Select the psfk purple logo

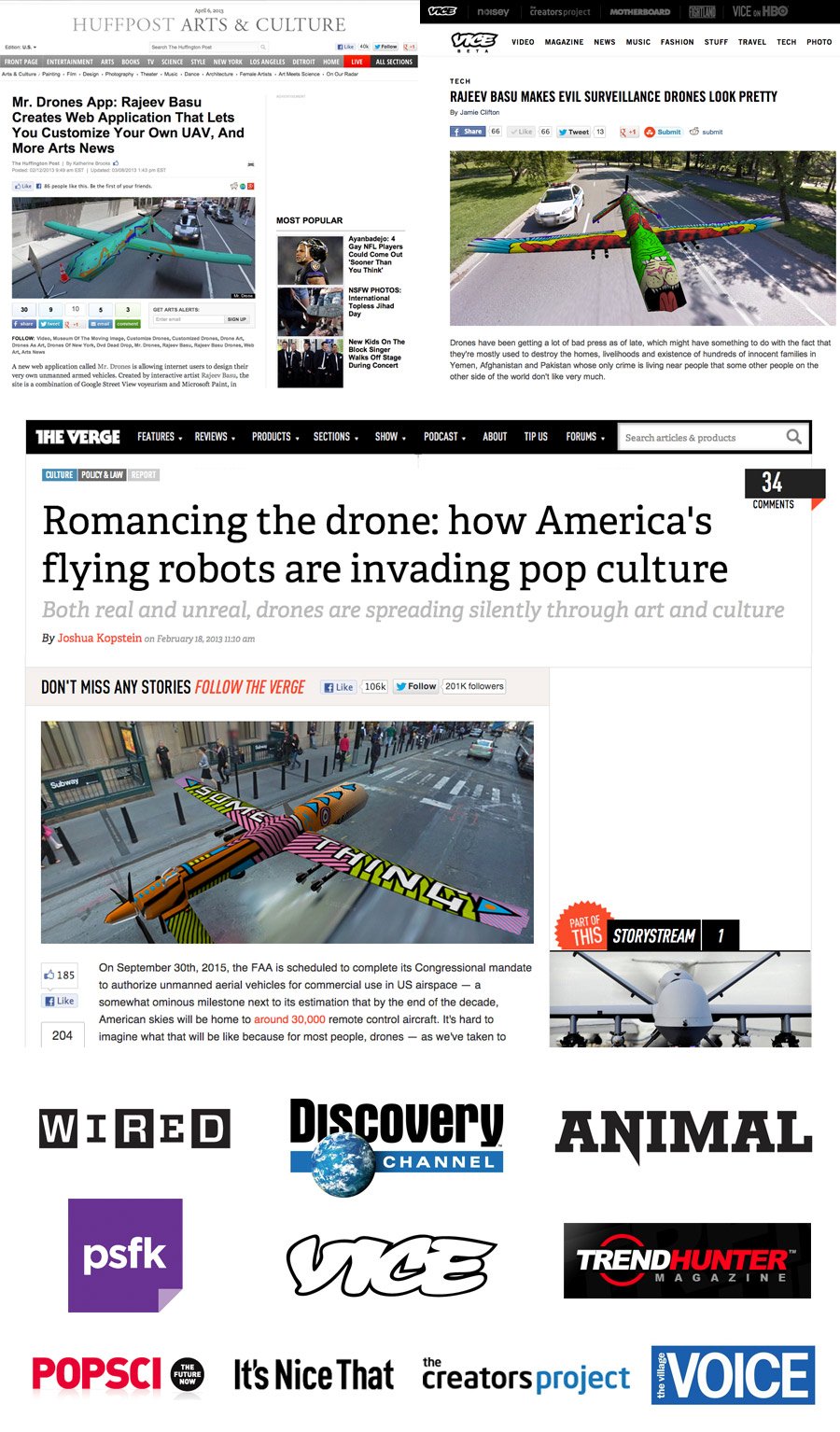[x=125, y=1256]
